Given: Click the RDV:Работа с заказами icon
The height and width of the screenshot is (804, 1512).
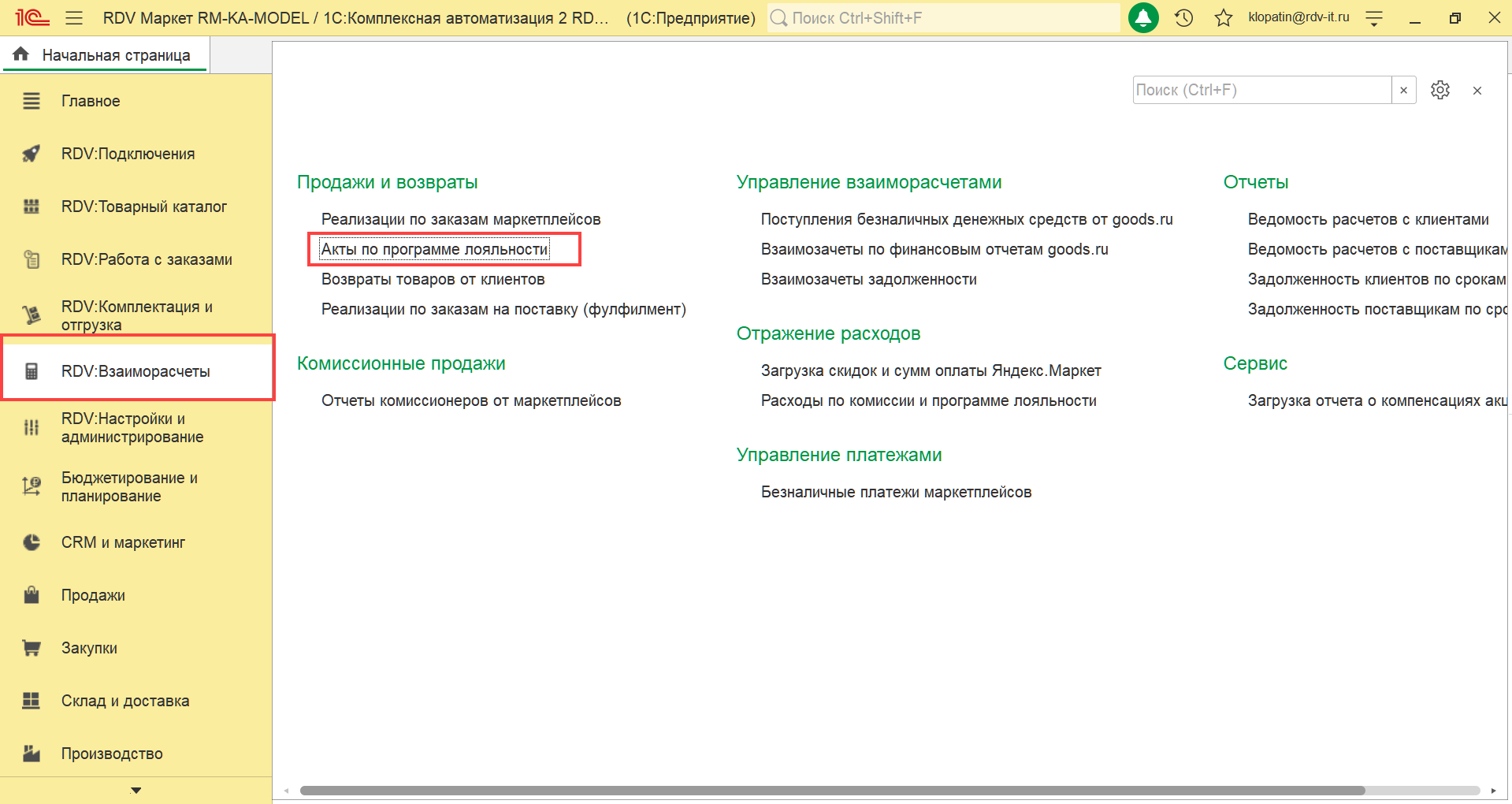Looking at the screenshot, I should point(32,259).
